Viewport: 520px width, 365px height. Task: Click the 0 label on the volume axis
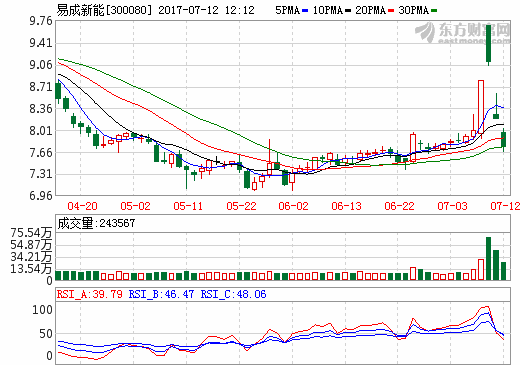pyautogui.click(x=49, y=281)
